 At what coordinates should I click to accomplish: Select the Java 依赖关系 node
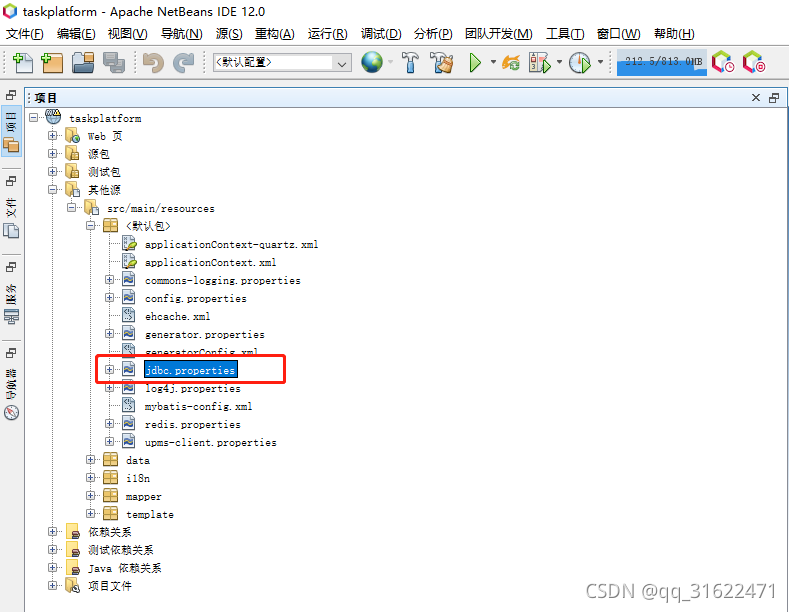pyautogui.click(x=125, y=568)
